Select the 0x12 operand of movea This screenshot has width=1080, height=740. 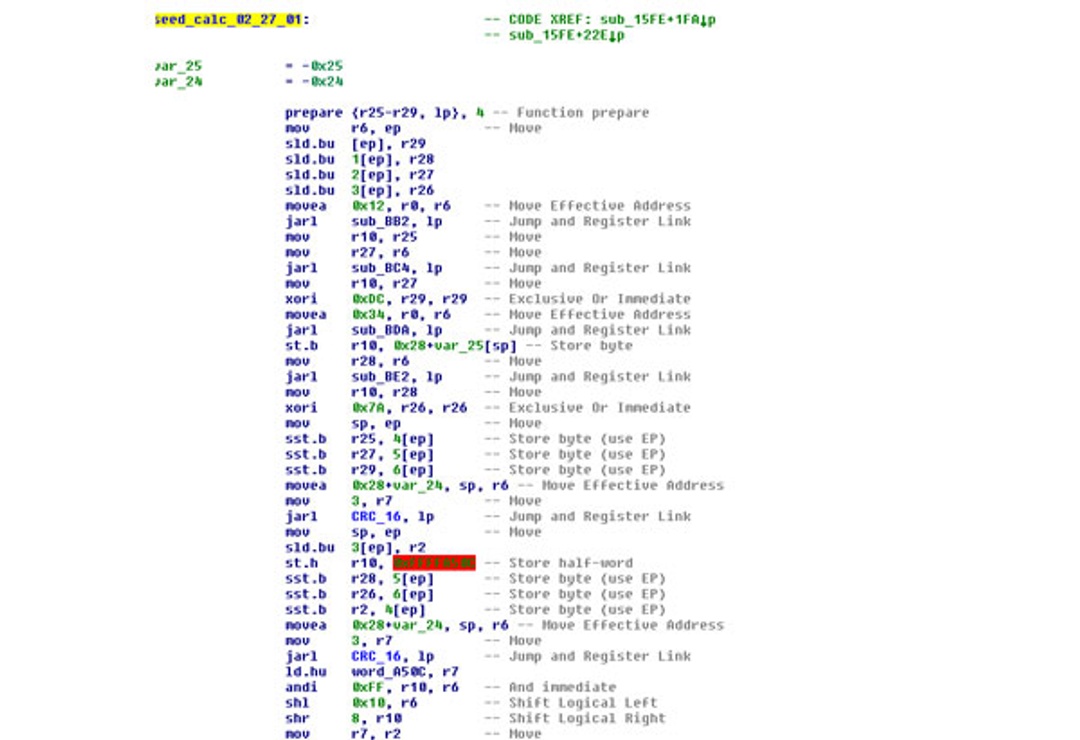click(x=365, y=206)
